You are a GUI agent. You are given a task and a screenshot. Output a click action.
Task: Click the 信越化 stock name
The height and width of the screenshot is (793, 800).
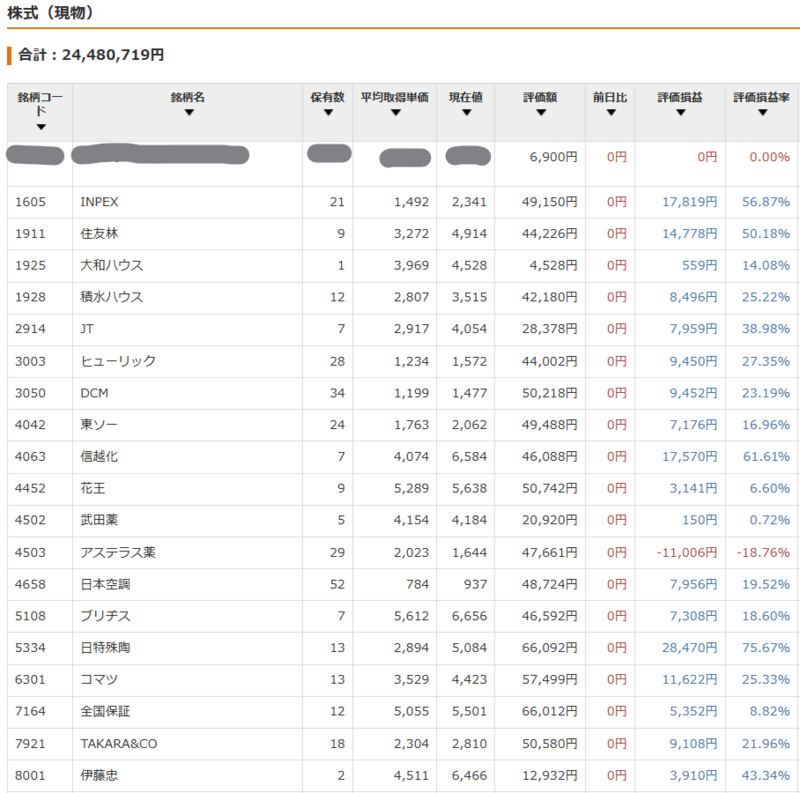click(99, 456)
